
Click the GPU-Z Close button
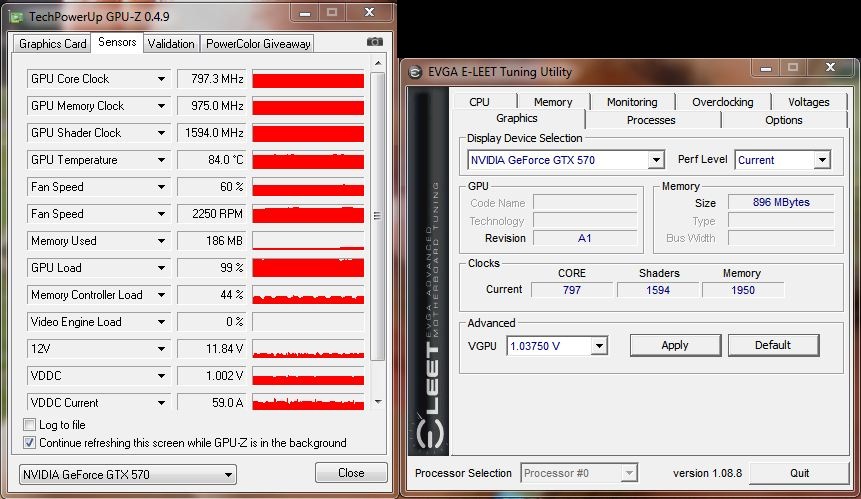pos(351,473)
